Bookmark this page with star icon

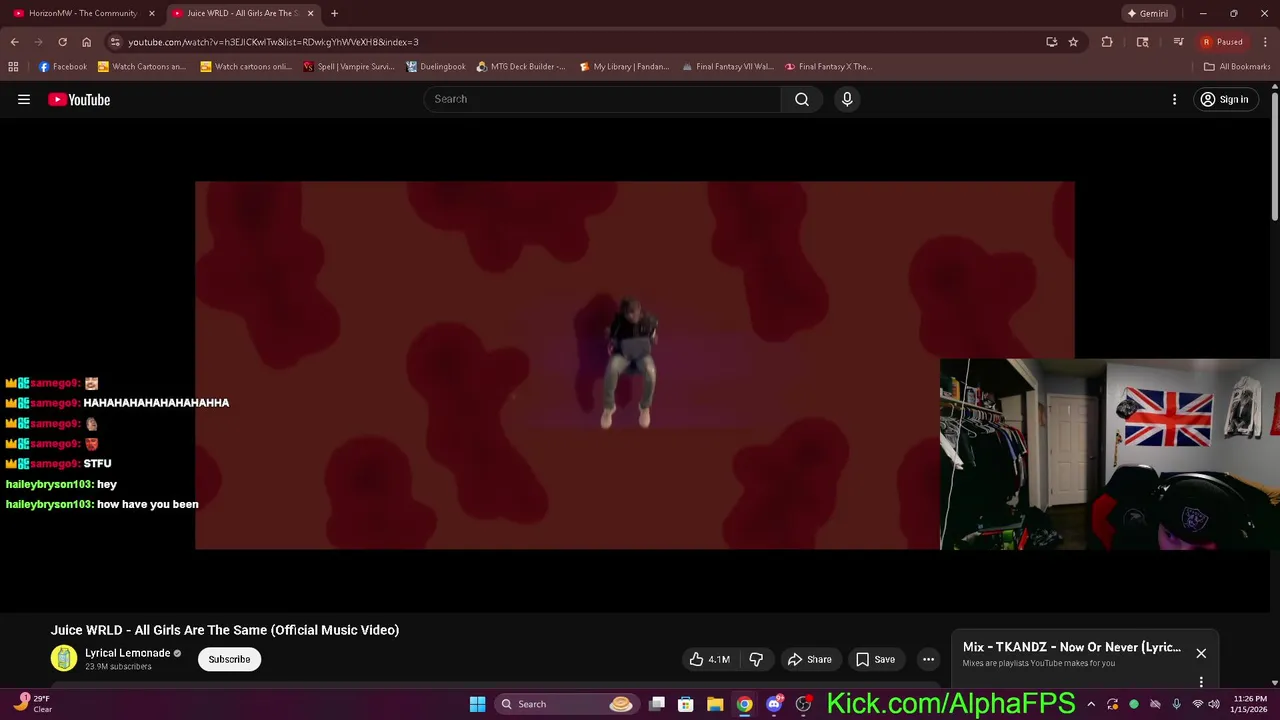tap(1073, 42)
